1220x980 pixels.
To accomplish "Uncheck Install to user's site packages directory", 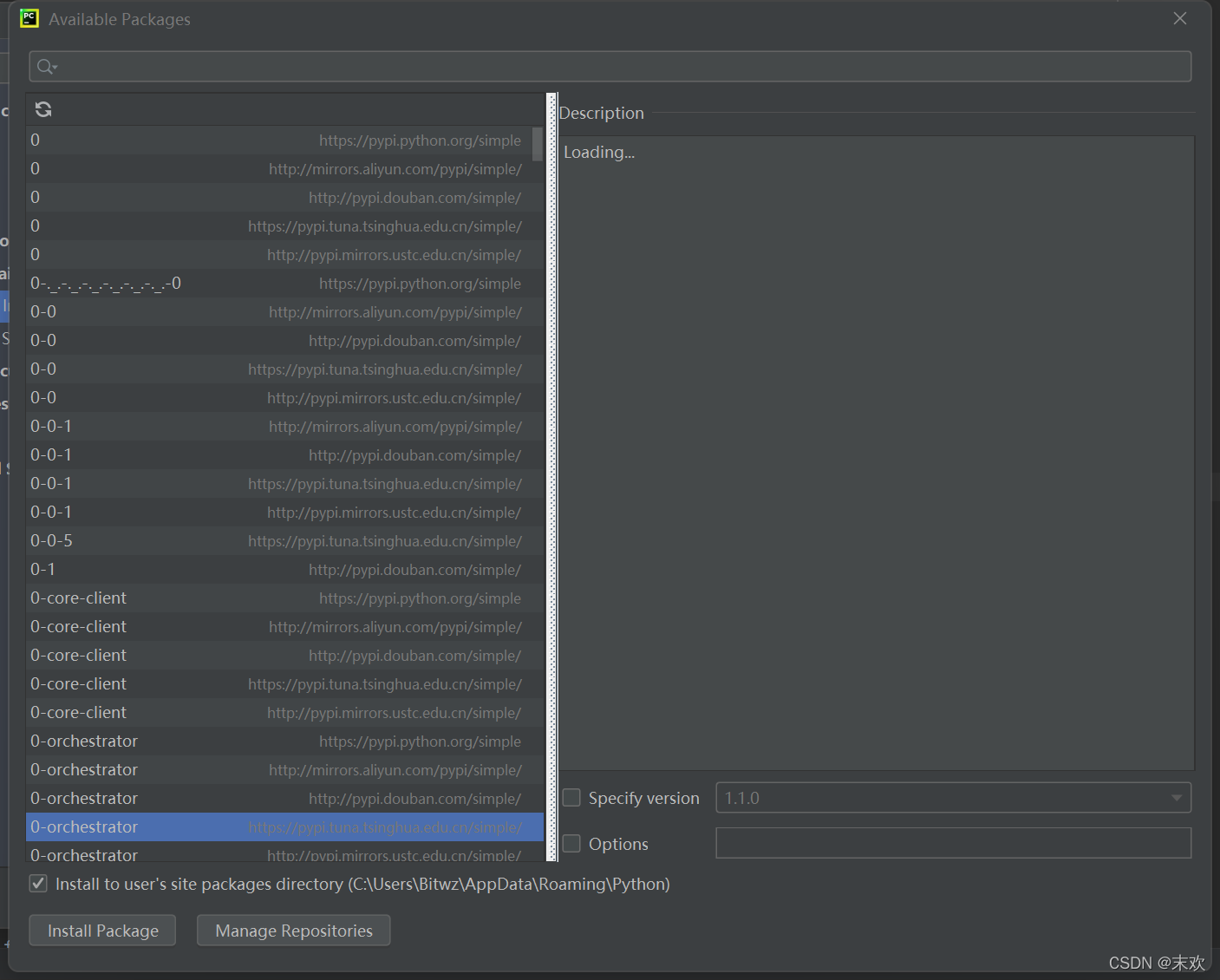I will pos(38,884).
